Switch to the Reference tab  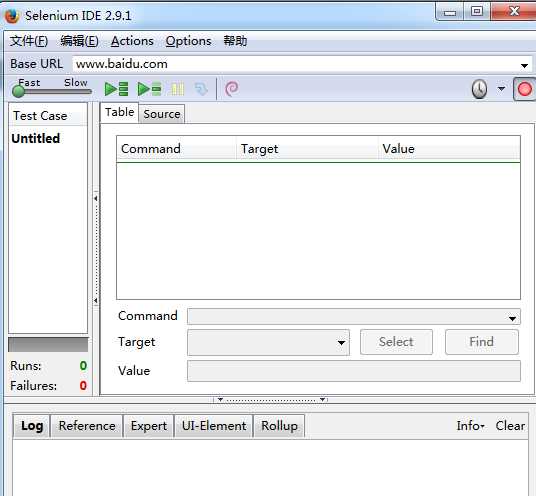(x=87, y=426)
